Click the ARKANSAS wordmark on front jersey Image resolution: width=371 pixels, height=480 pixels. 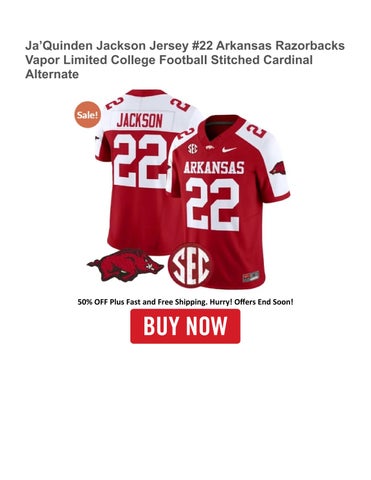(x=214, y=168)
